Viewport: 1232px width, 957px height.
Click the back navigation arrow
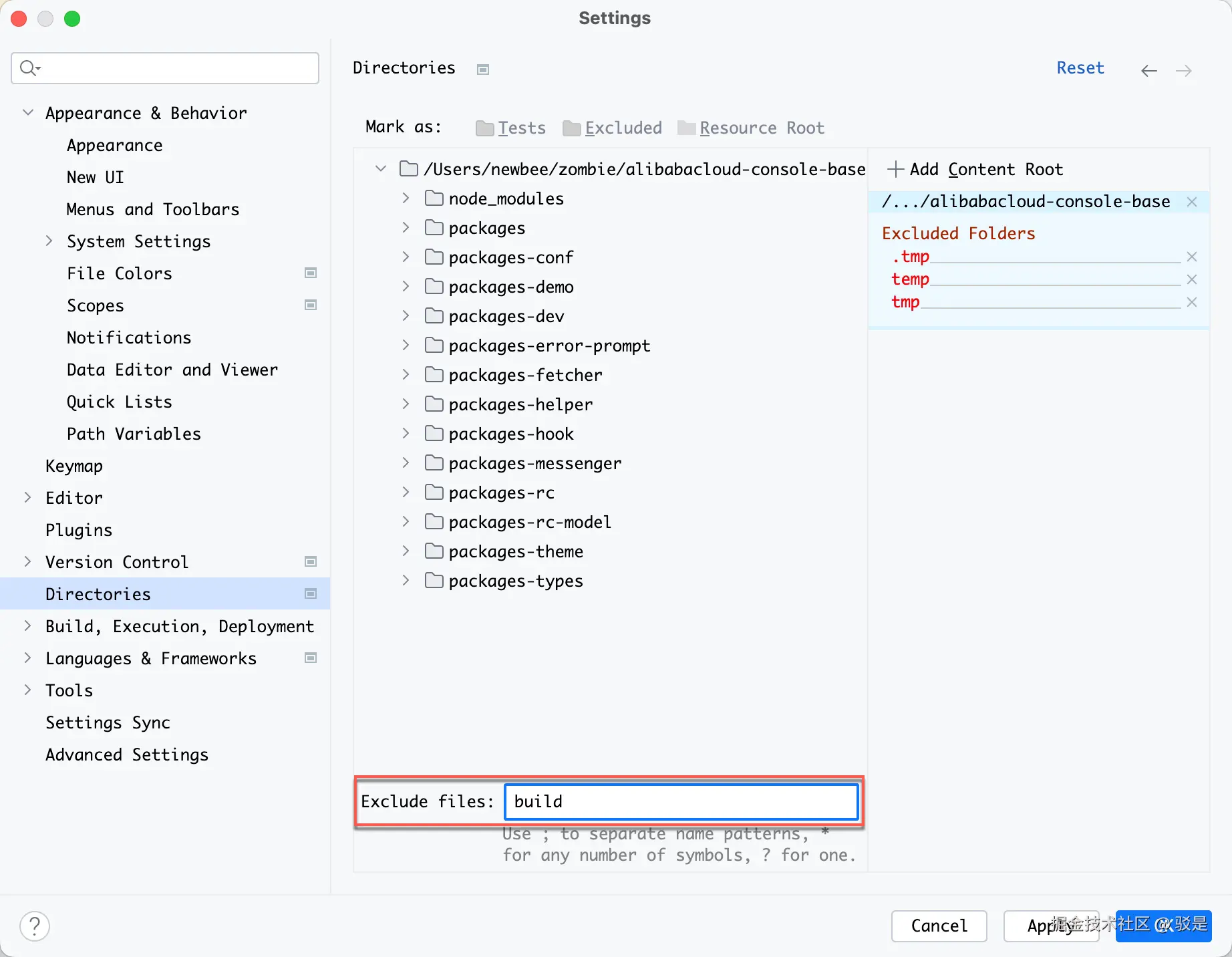coord(1148,71)
